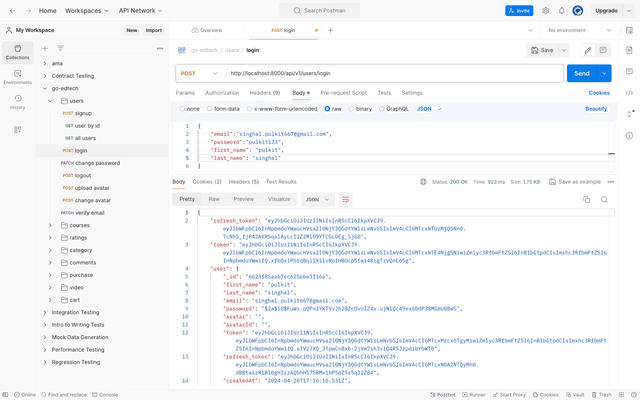
Task: Open the comments icon beside pencil
Action: (603, 50)
